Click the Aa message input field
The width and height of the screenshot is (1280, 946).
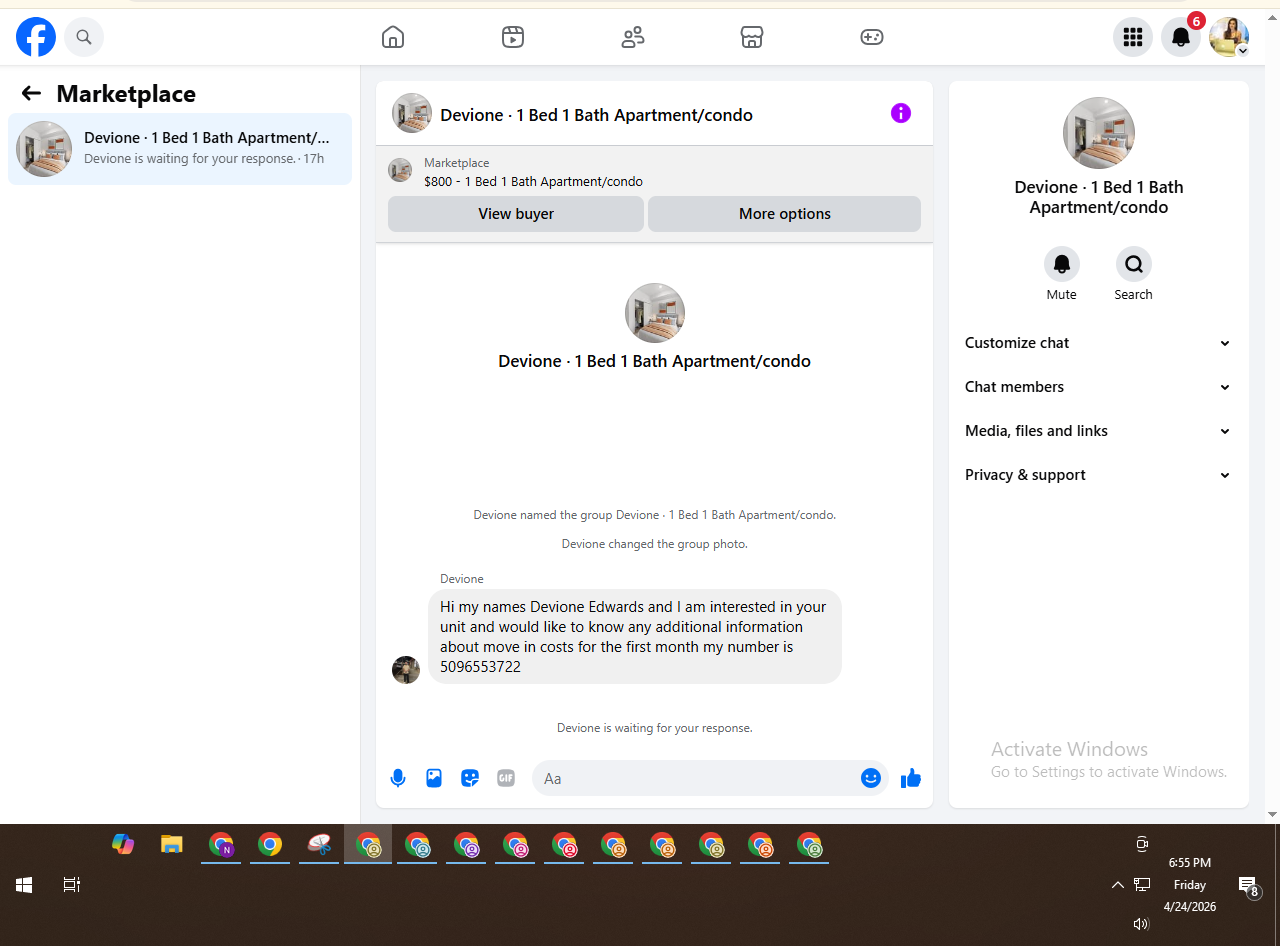pos(696,778)
